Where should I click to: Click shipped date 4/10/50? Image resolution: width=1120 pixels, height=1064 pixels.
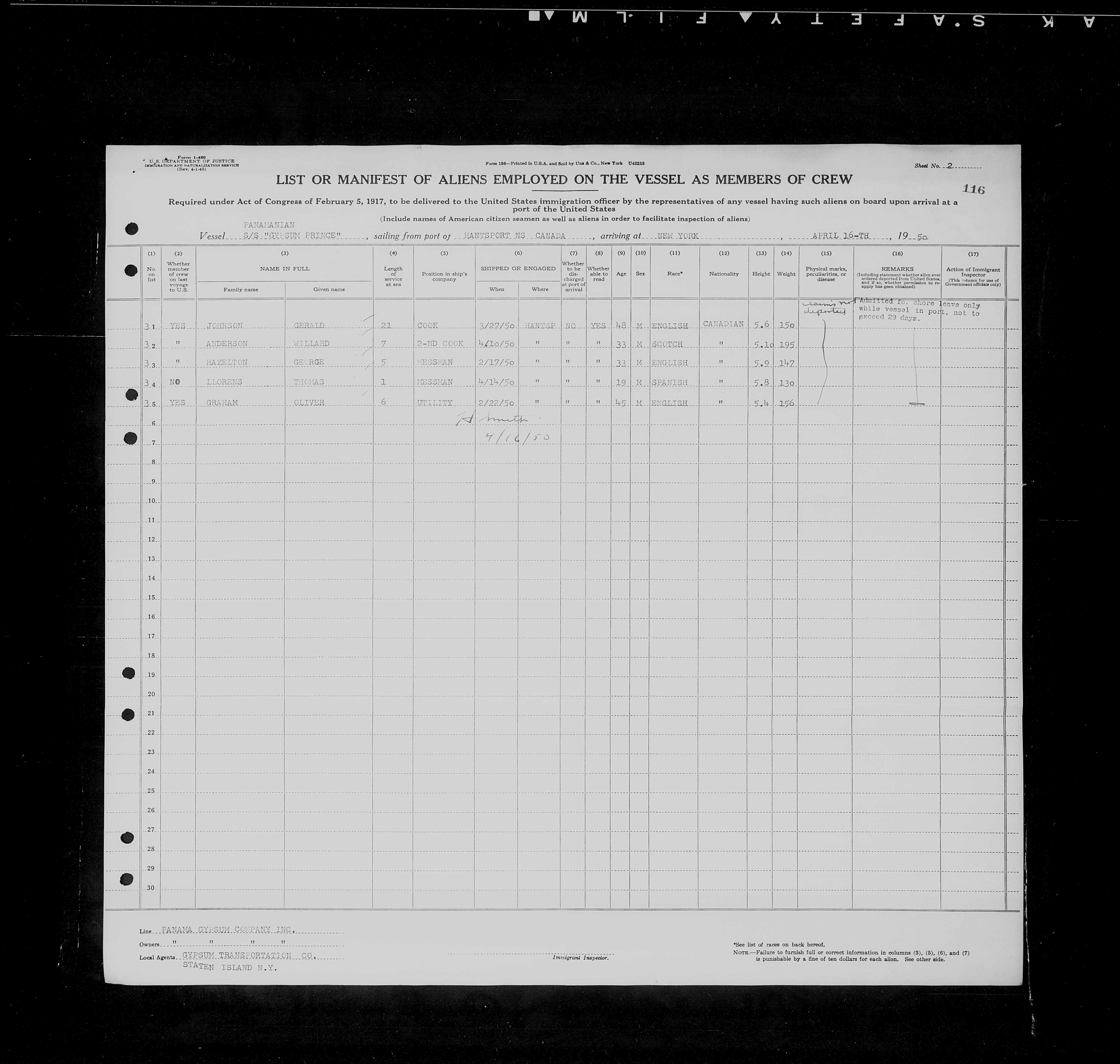(497, 344)
